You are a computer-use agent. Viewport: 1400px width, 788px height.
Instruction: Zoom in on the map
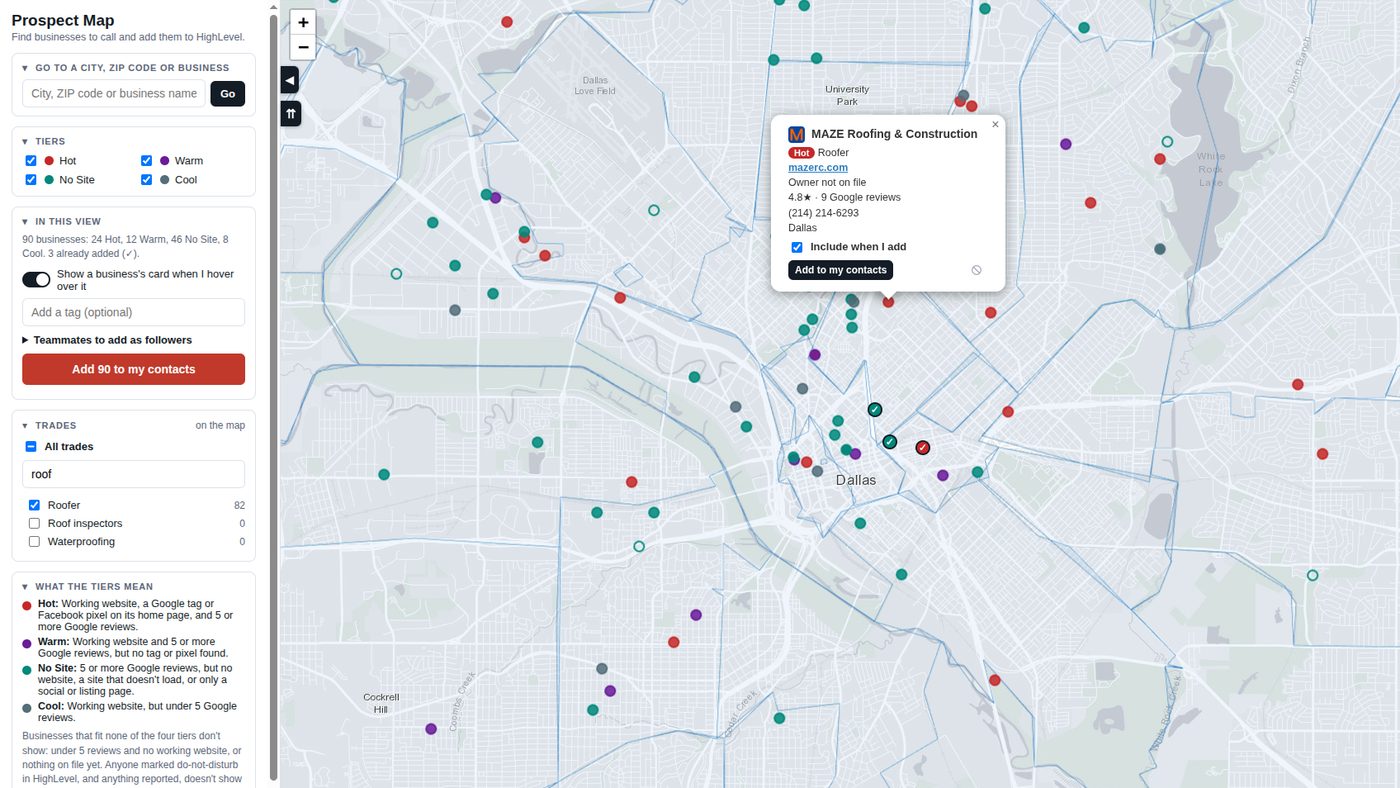[303, 22]
